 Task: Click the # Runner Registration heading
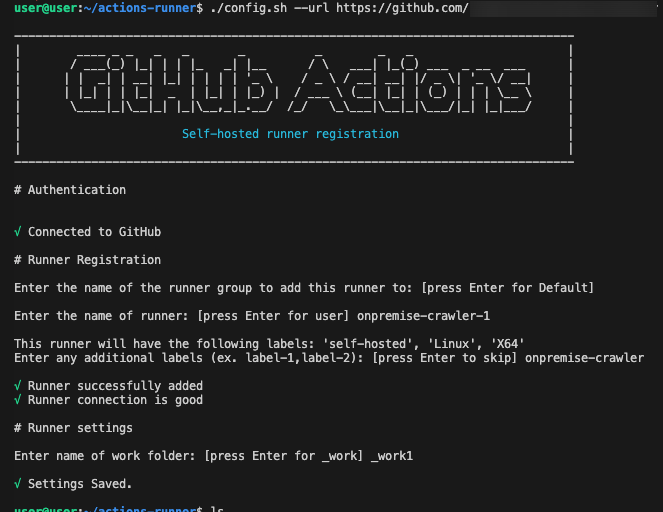pyautogui.click(x=88, y=260)
